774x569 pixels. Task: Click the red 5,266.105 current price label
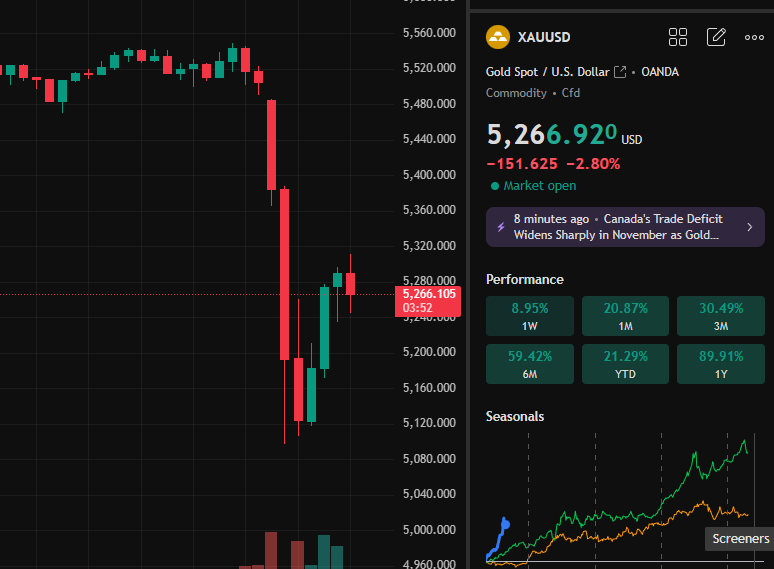pyautogui.click(x=428, y=301)
